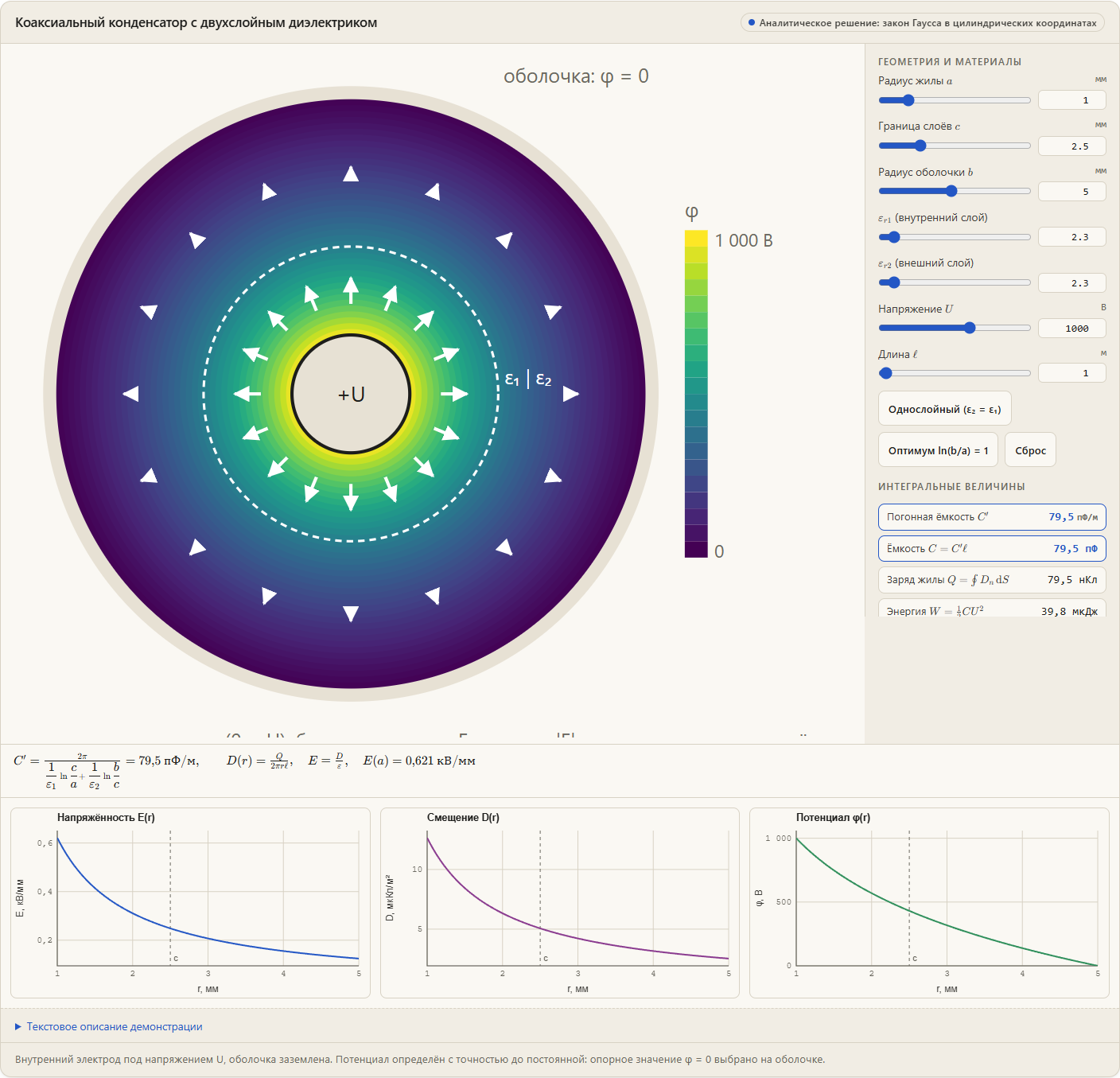Focus the core radius value input field
The image size is (1120, 1078).
(x=1072, y=100)
